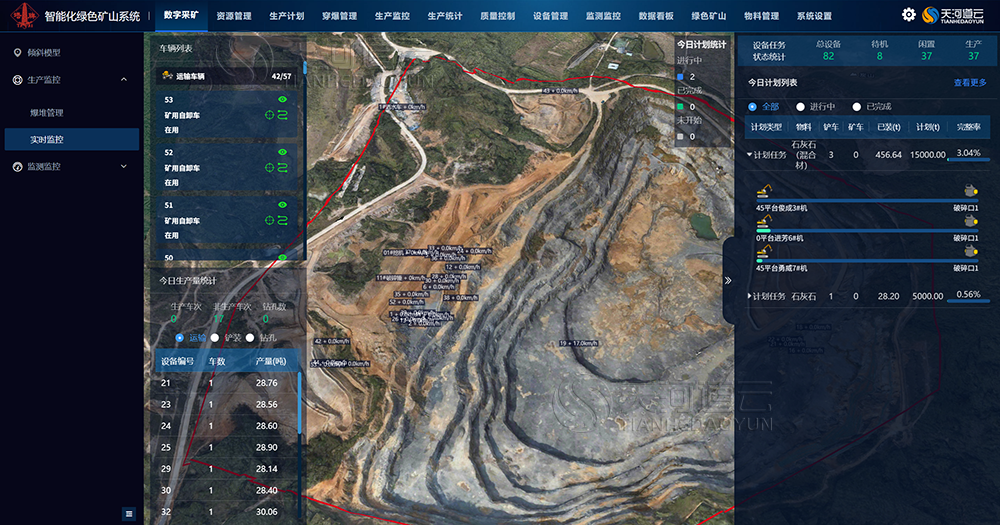Expand the 监测监控 sidebar section
This screenshot has width=1000, height=525.
124,166
